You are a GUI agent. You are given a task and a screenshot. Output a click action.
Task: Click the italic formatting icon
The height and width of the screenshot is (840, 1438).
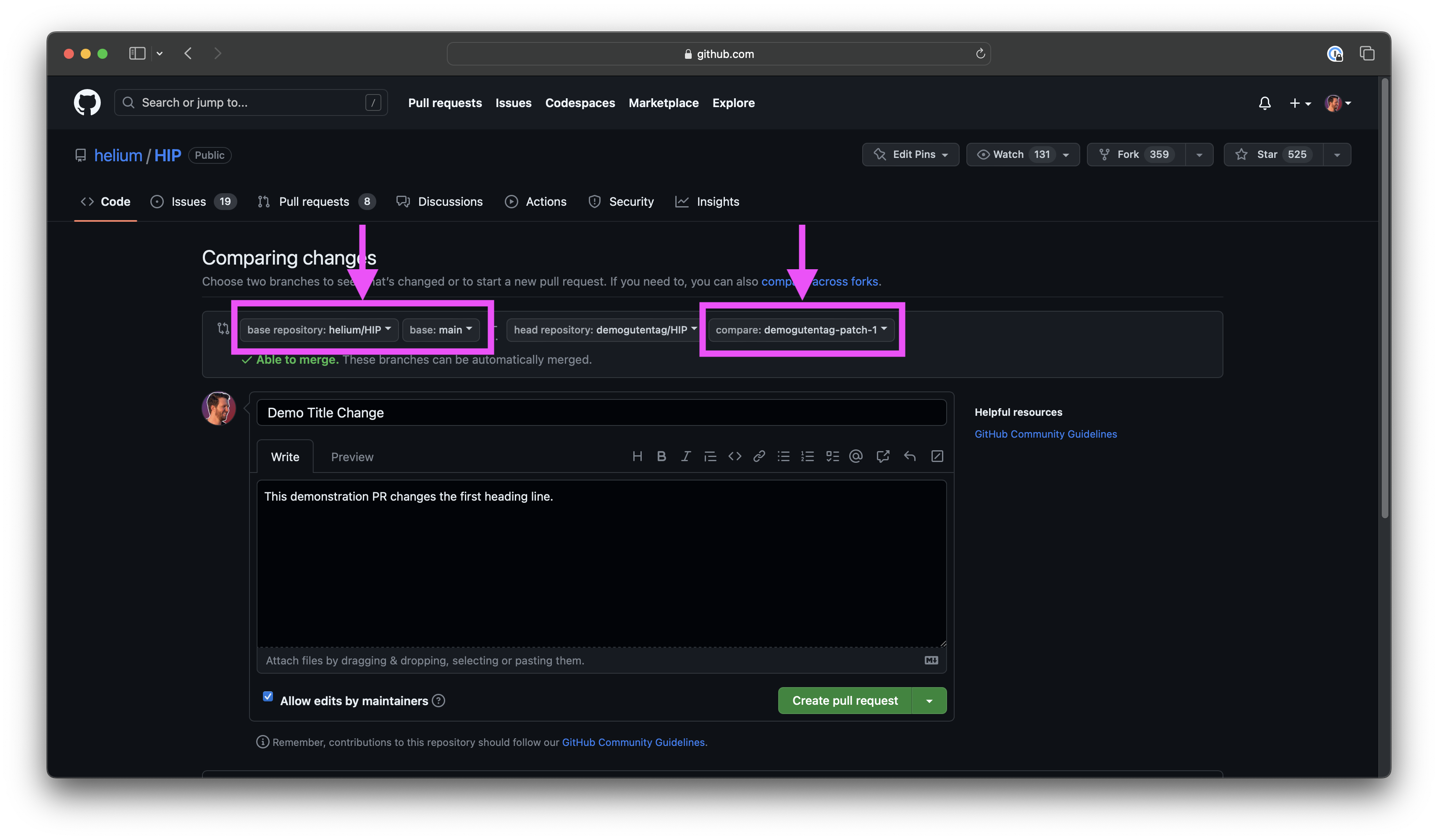pos(685,456)
